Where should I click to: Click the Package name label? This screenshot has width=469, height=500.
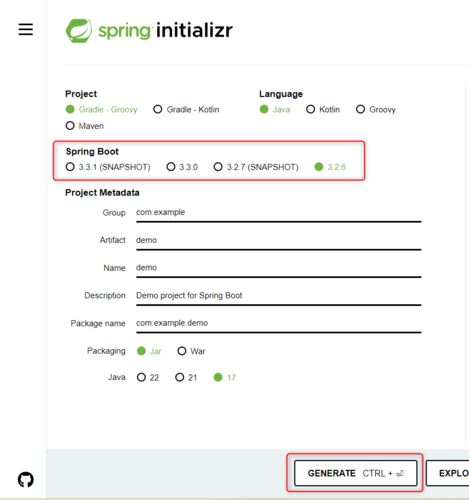pyautogui.click(x=98, y=323)
